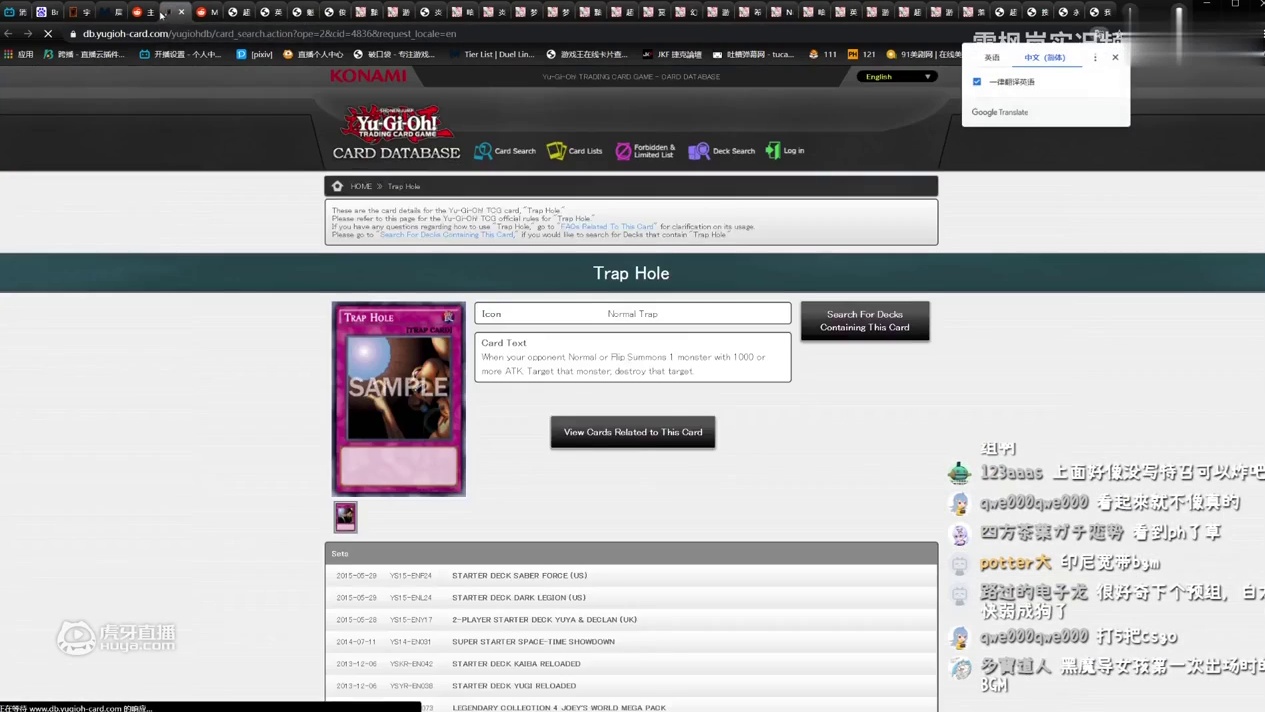The image size is (1265, 712).
Task: Open the 跨播 - 直播云插件 bookmark
Action: click(84, 54)
